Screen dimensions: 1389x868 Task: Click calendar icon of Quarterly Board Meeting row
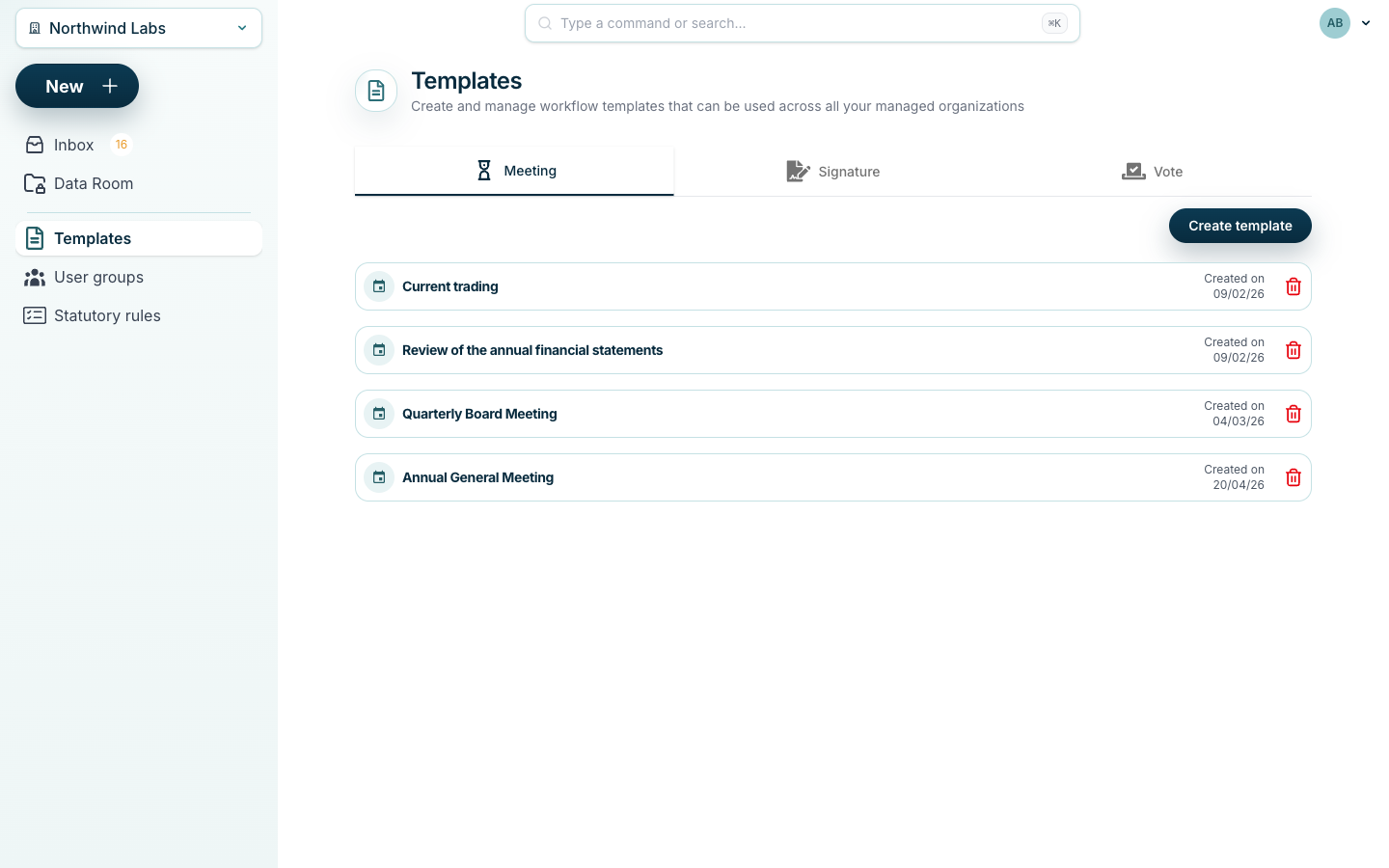coord(379,414)
